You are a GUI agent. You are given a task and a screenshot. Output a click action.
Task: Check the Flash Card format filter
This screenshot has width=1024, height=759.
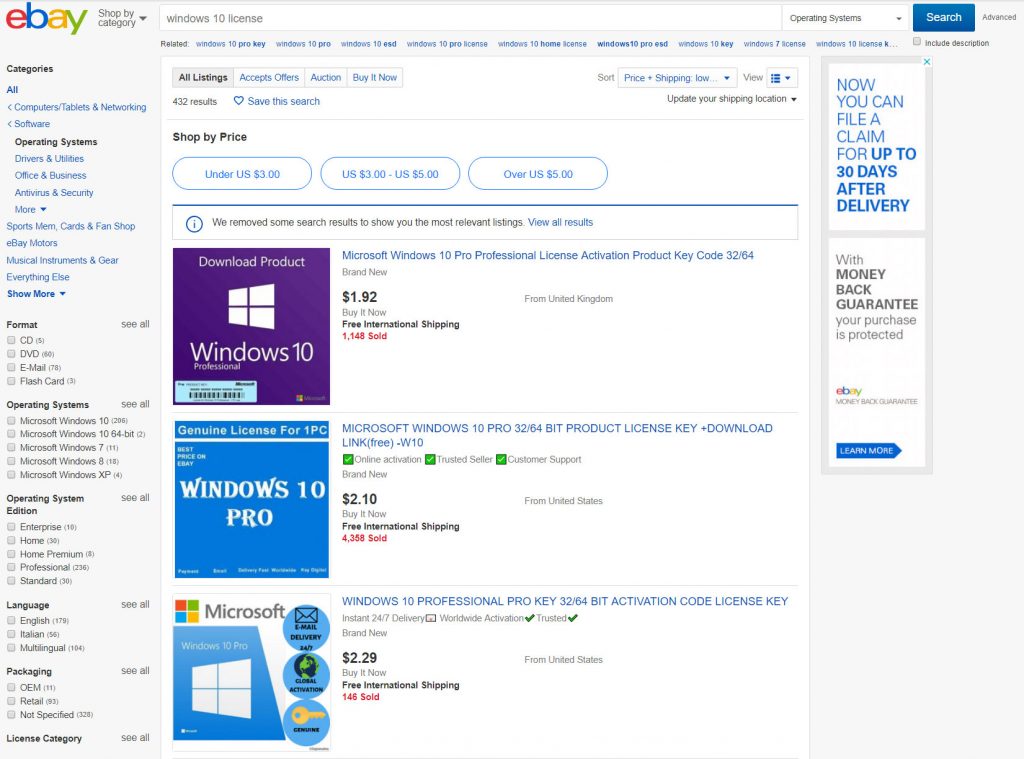11,381
